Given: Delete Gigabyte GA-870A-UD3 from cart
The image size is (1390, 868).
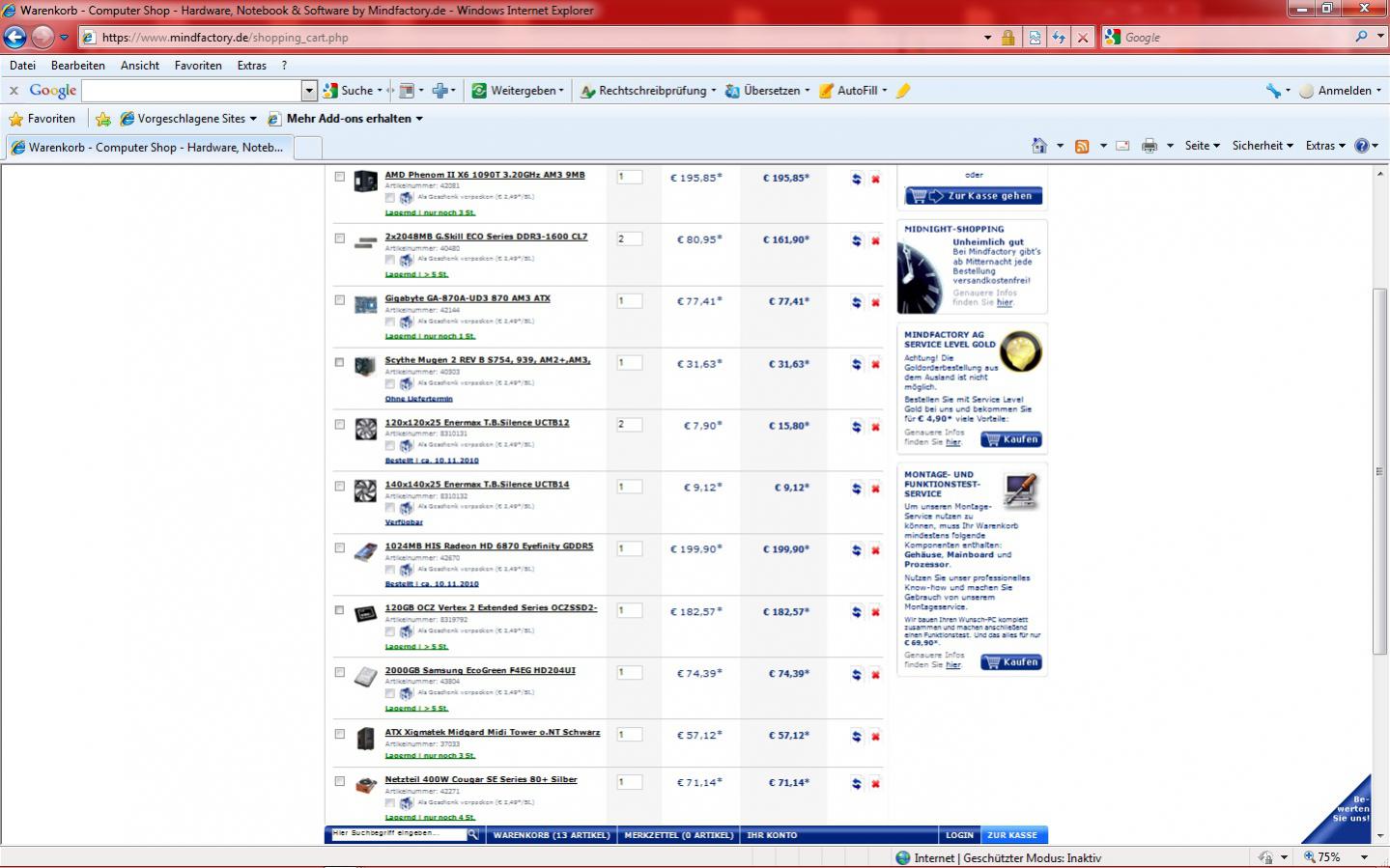Looking at the screenshot, I should pyautogui.click(x=875, y=302).
